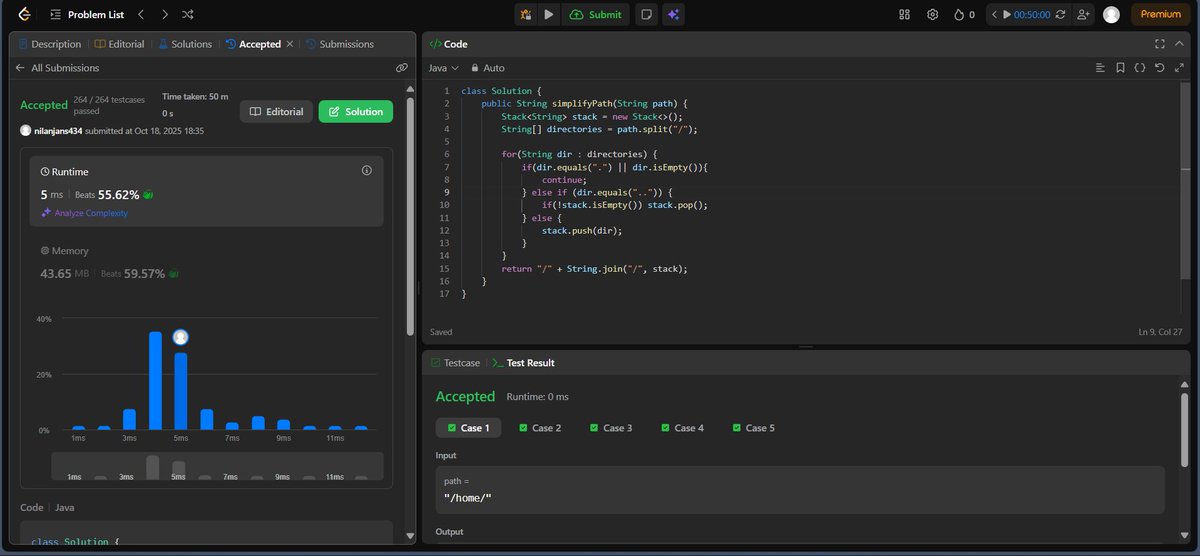Viewport: 1200px width, 556px height.
Task: Pick a random problem with shuffle icon
Action: (x=189, y=15)
